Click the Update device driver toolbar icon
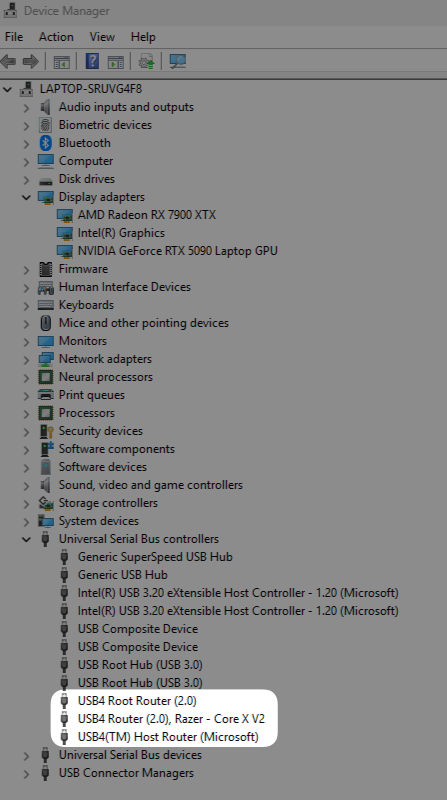Screen dimensions: 447x800 [x=147, y=62]
